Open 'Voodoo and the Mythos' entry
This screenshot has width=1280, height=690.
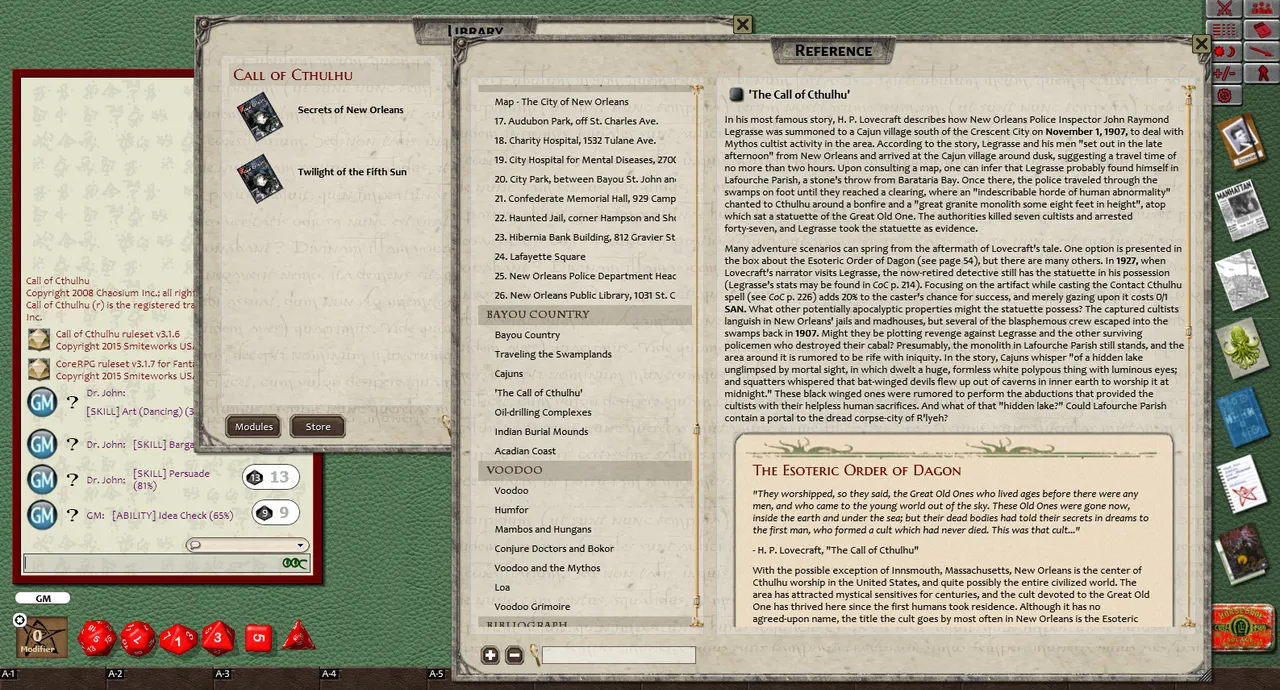coord(547,568)
